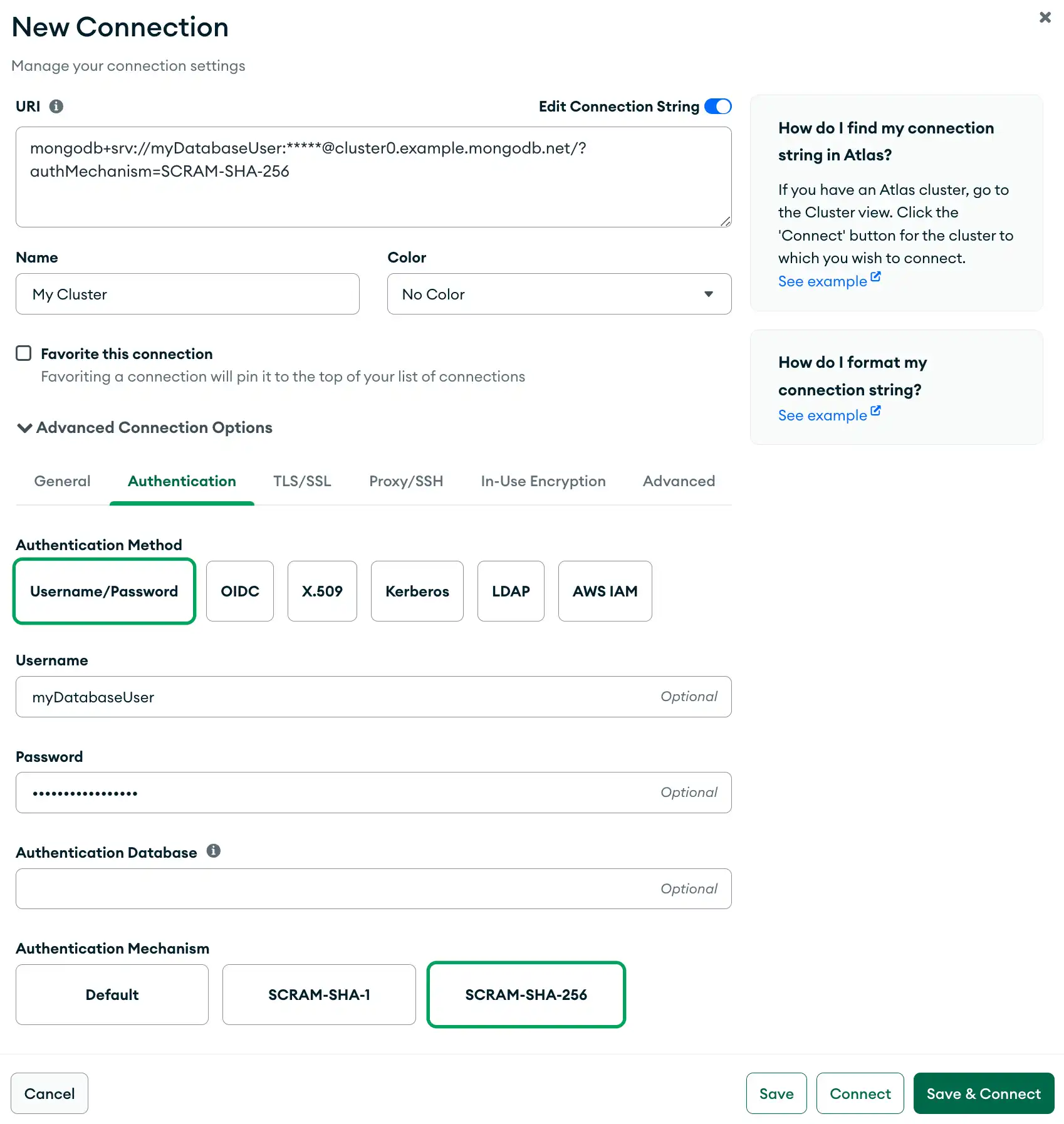The width and height of the screenshot is (1064, 1124).
Task: Choose the SCRAM-SHA-1 mechanism
Action: click(319, 994)
